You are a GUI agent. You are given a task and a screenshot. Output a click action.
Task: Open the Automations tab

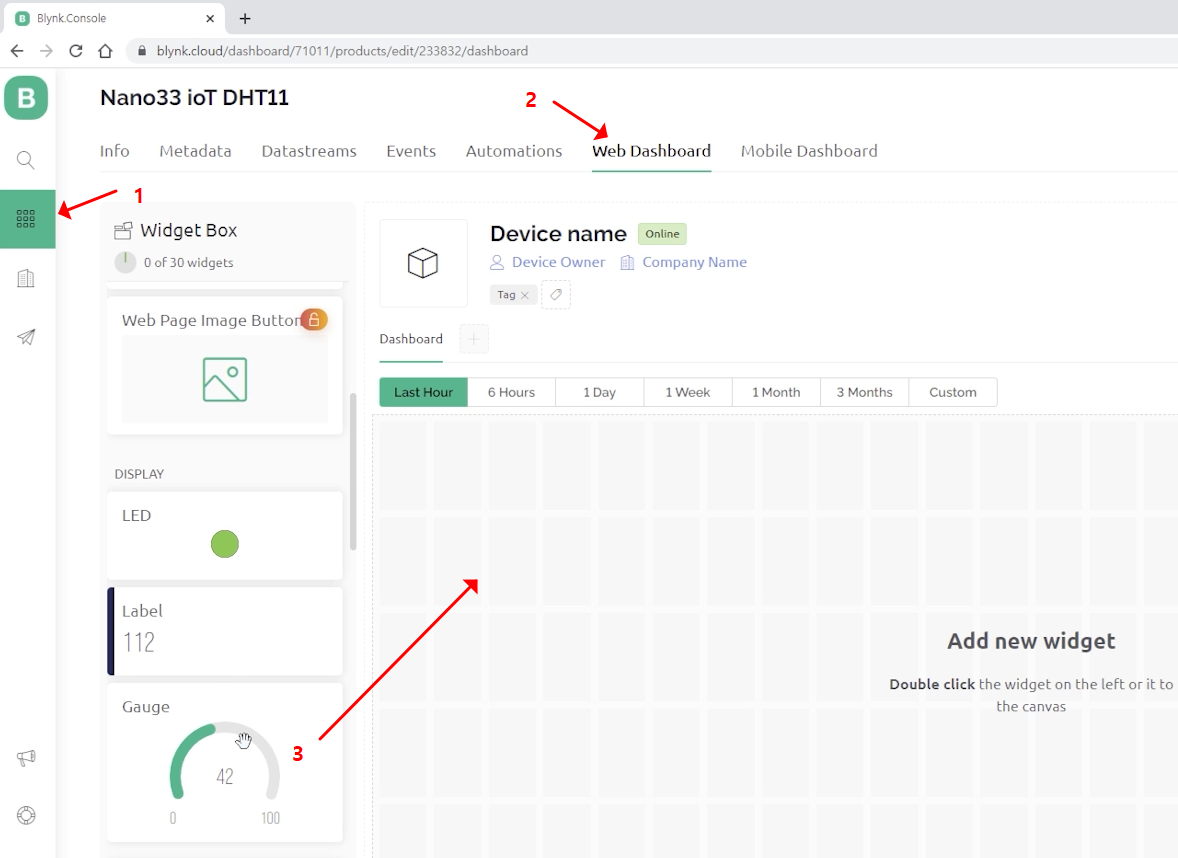point(514,151)
